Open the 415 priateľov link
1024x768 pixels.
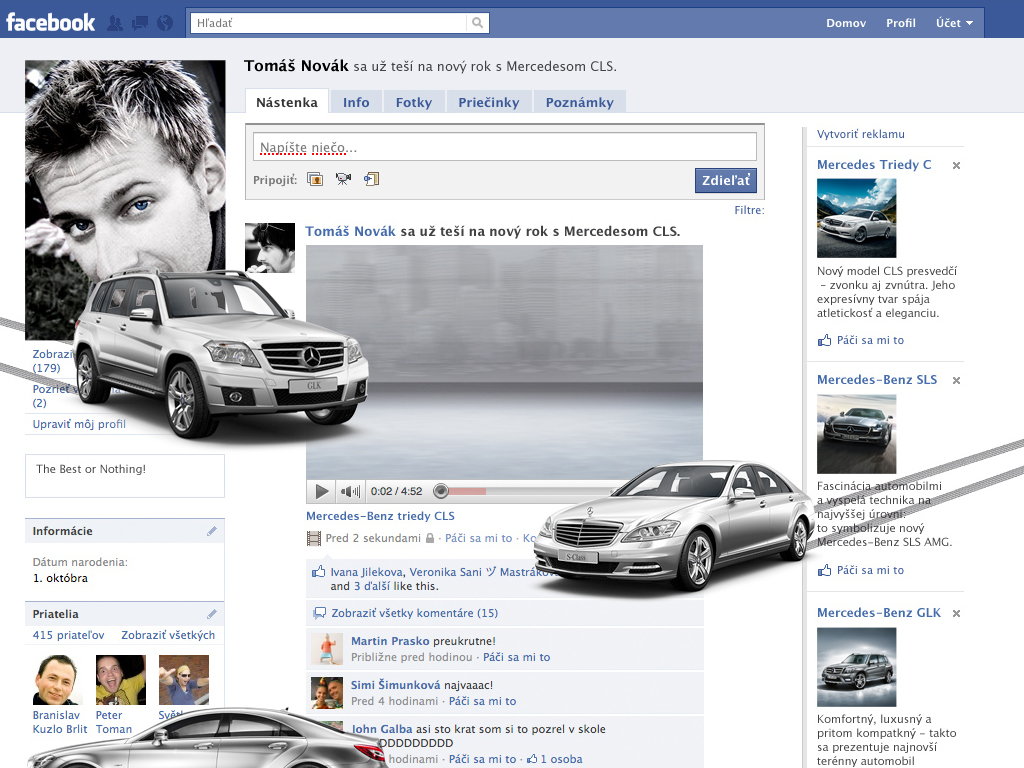[68, 635]
